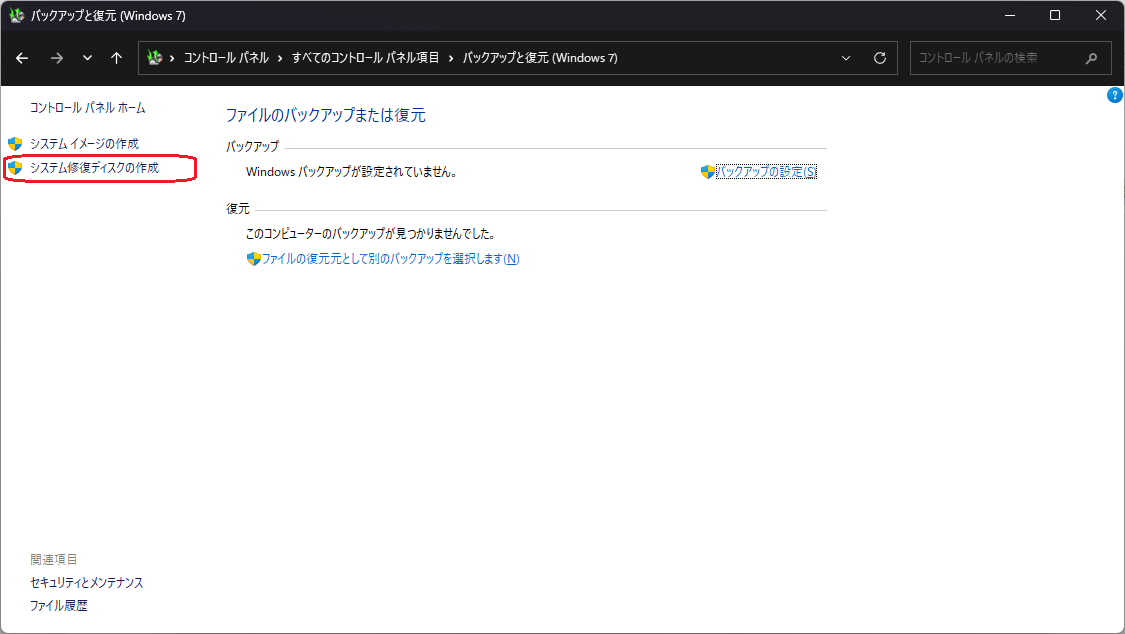Expand chevron after the address bar icon
Viewport: 1125px width, 634px height.
point(172,58)
